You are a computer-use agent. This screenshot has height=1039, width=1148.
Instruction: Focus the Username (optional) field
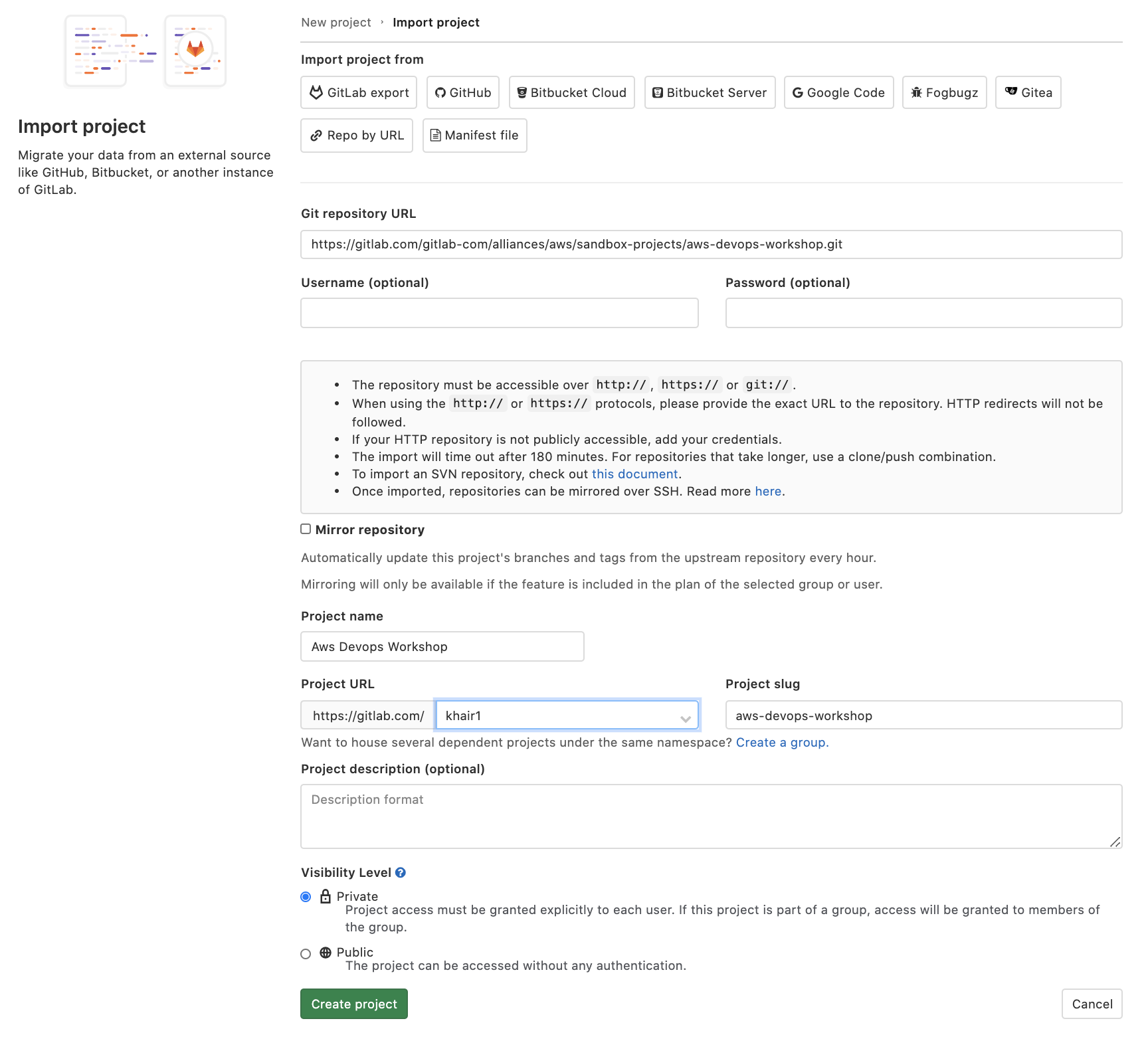click(x=500, y=313)
